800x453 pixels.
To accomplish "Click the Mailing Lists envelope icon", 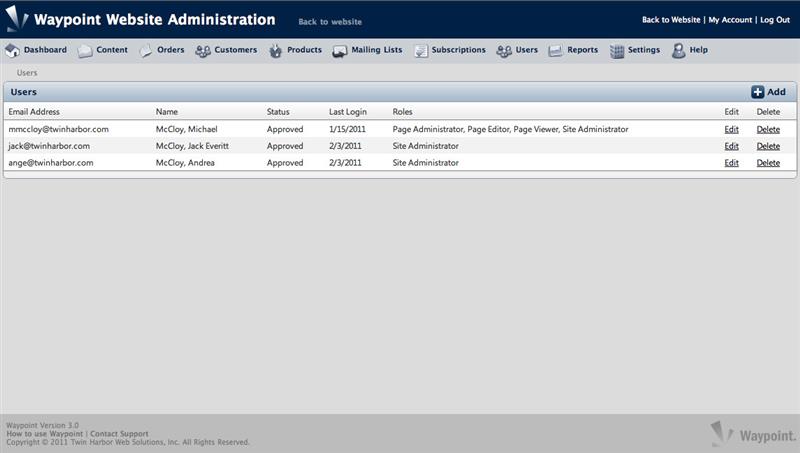I will coord(339,51).
